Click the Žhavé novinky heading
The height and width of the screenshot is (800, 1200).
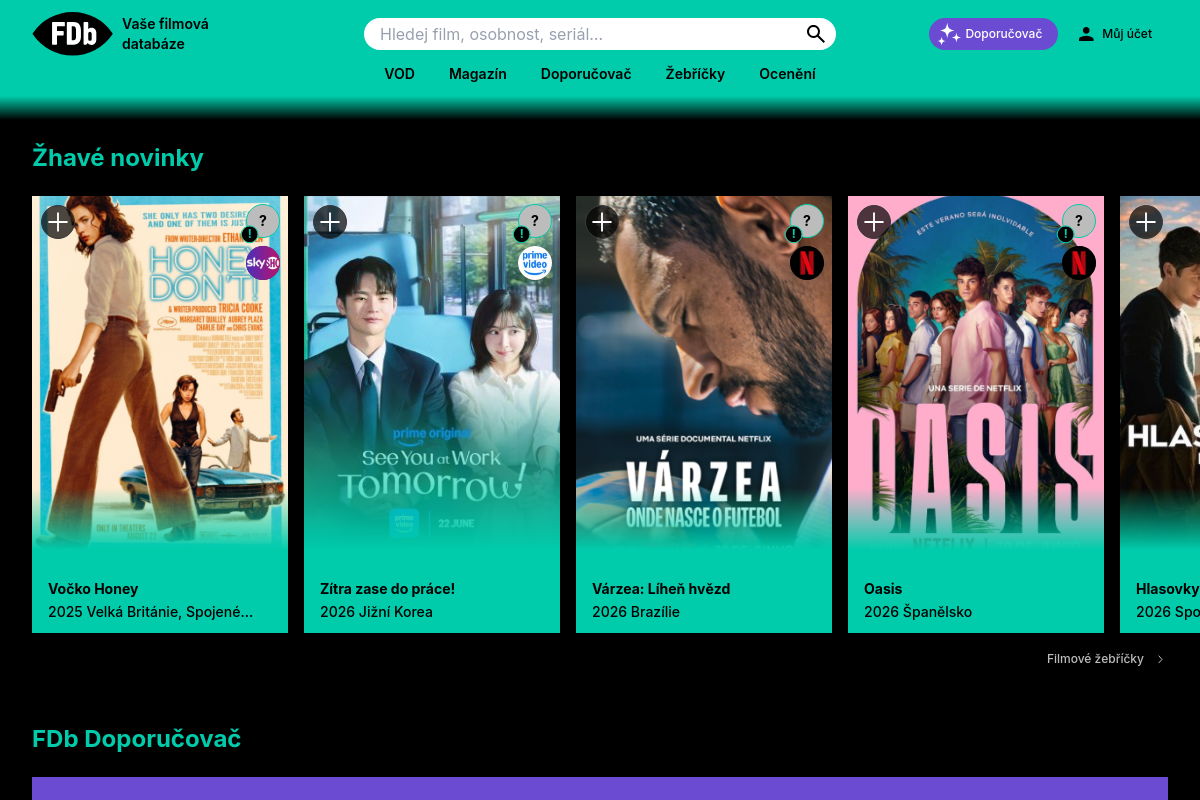tap(118, 157)
